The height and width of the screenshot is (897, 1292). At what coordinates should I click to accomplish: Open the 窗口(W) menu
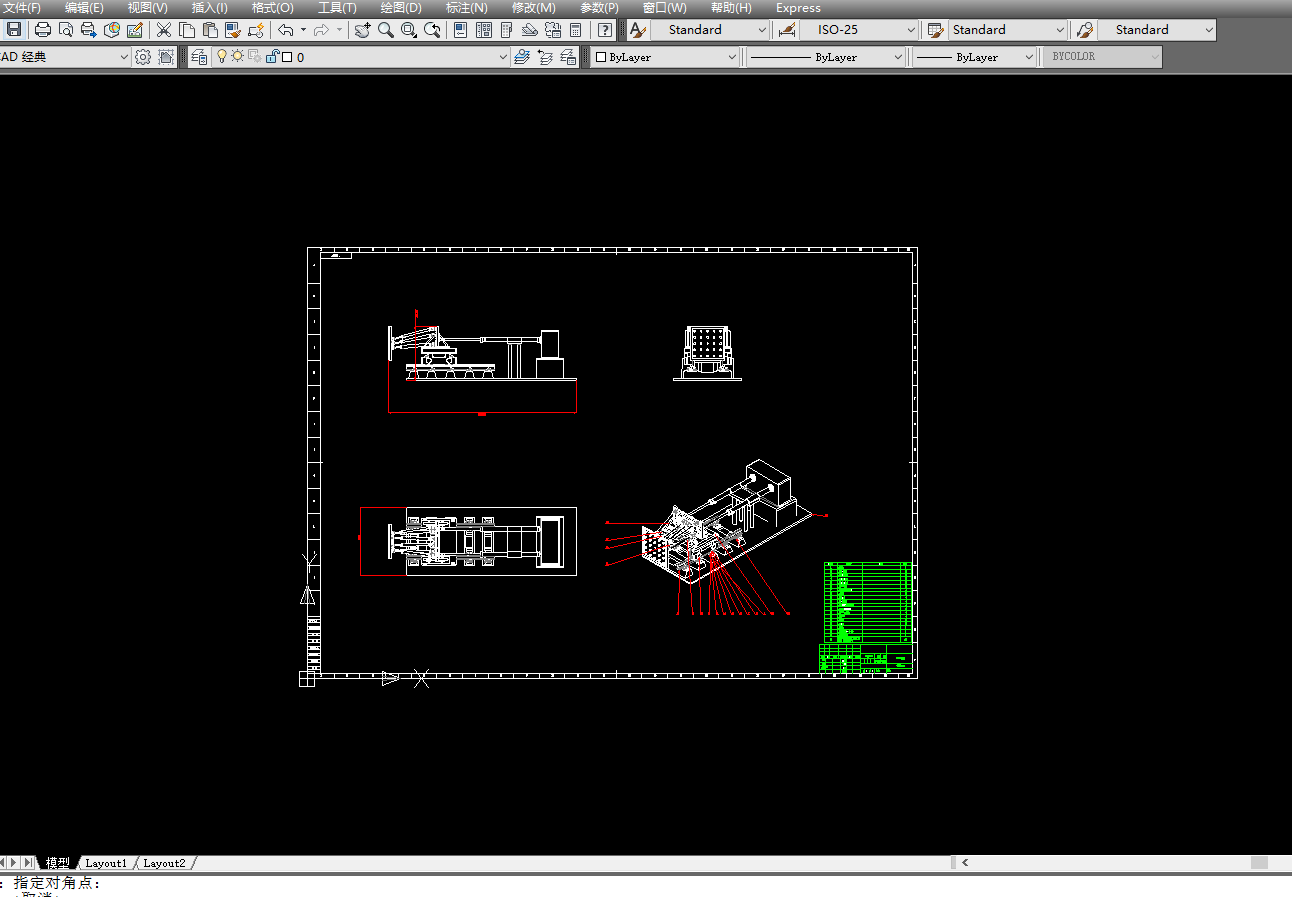click(664, 8)
